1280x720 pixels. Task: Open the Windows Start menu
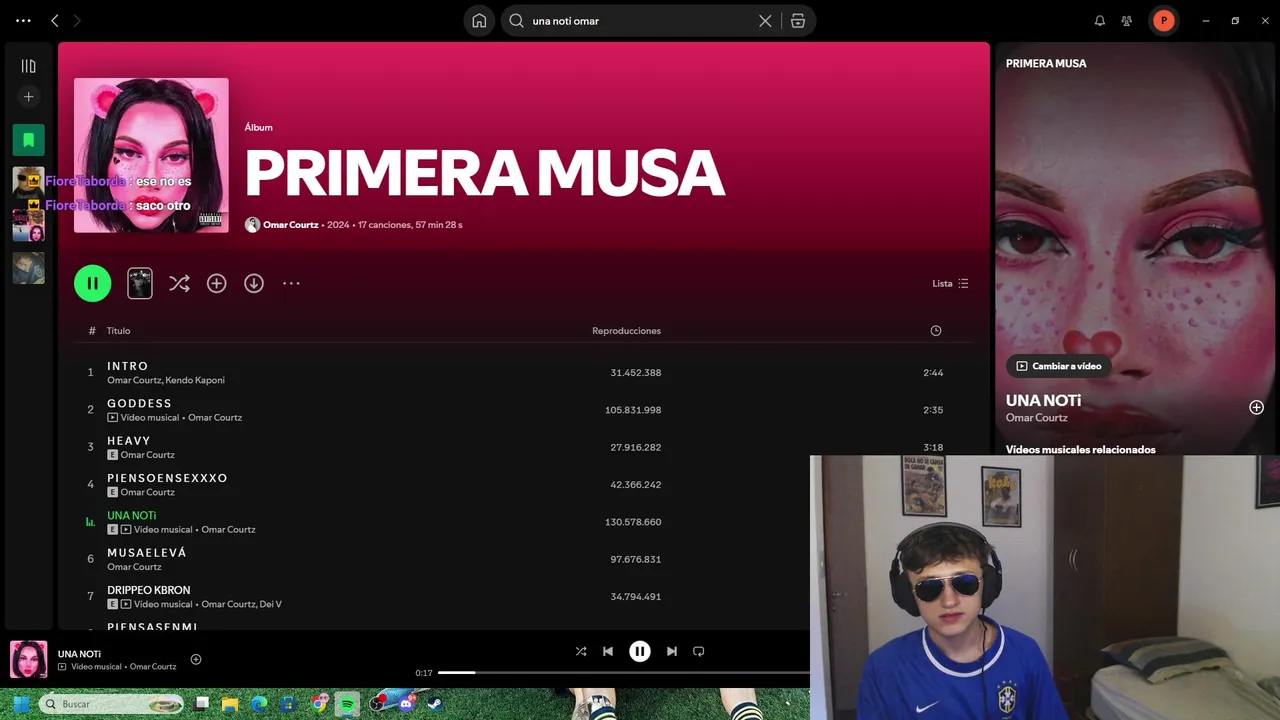pyautogui.click(x=21, y=704)
